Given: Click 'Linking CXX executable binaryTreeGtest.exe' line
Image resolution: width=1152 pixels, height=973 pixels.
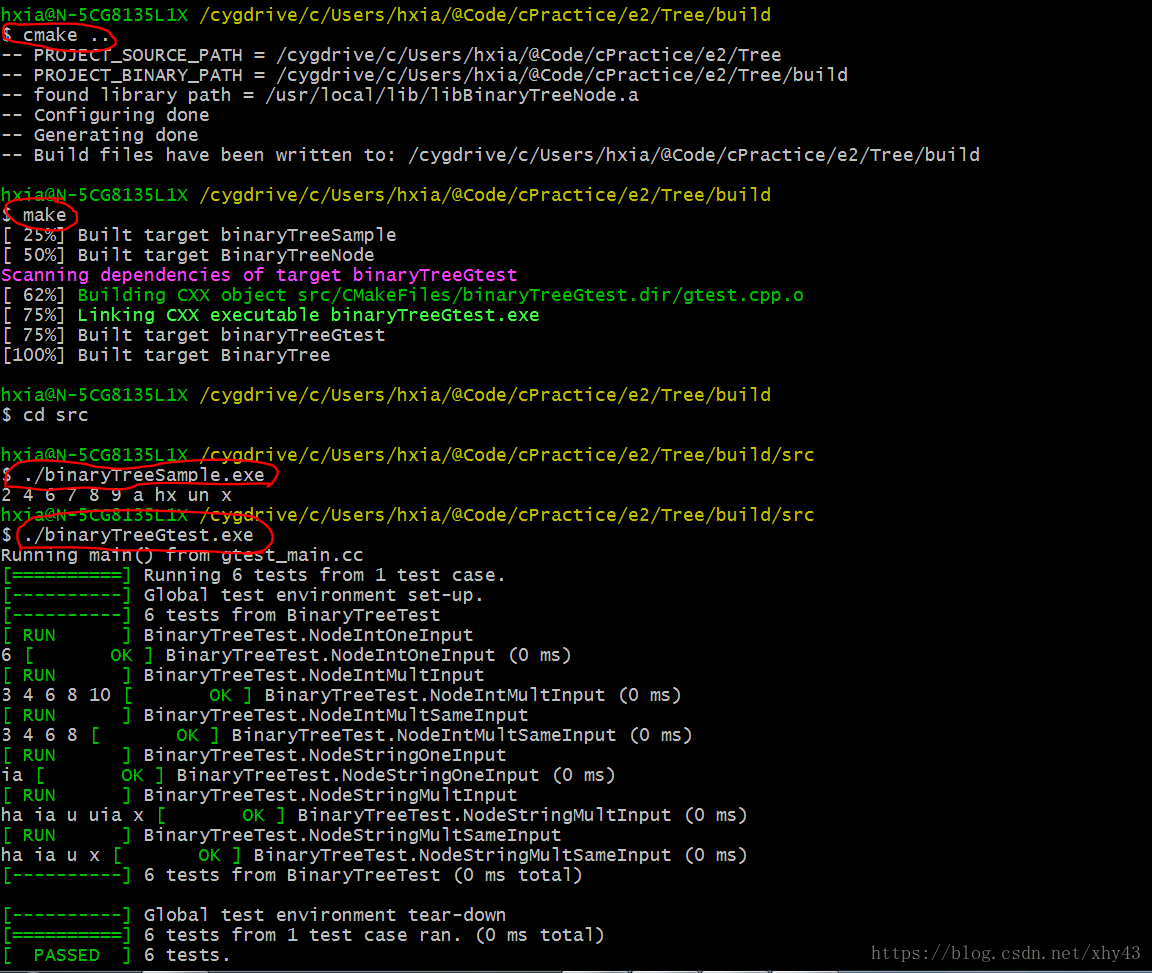Looking at the screenshot, I should (x=270, y=315).
